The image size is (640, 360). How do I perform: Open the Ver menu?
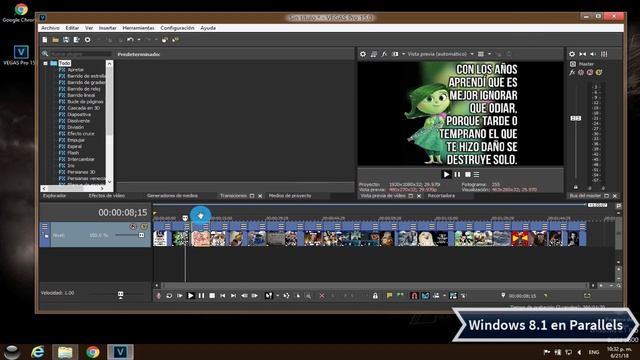(x=89, y=28)
